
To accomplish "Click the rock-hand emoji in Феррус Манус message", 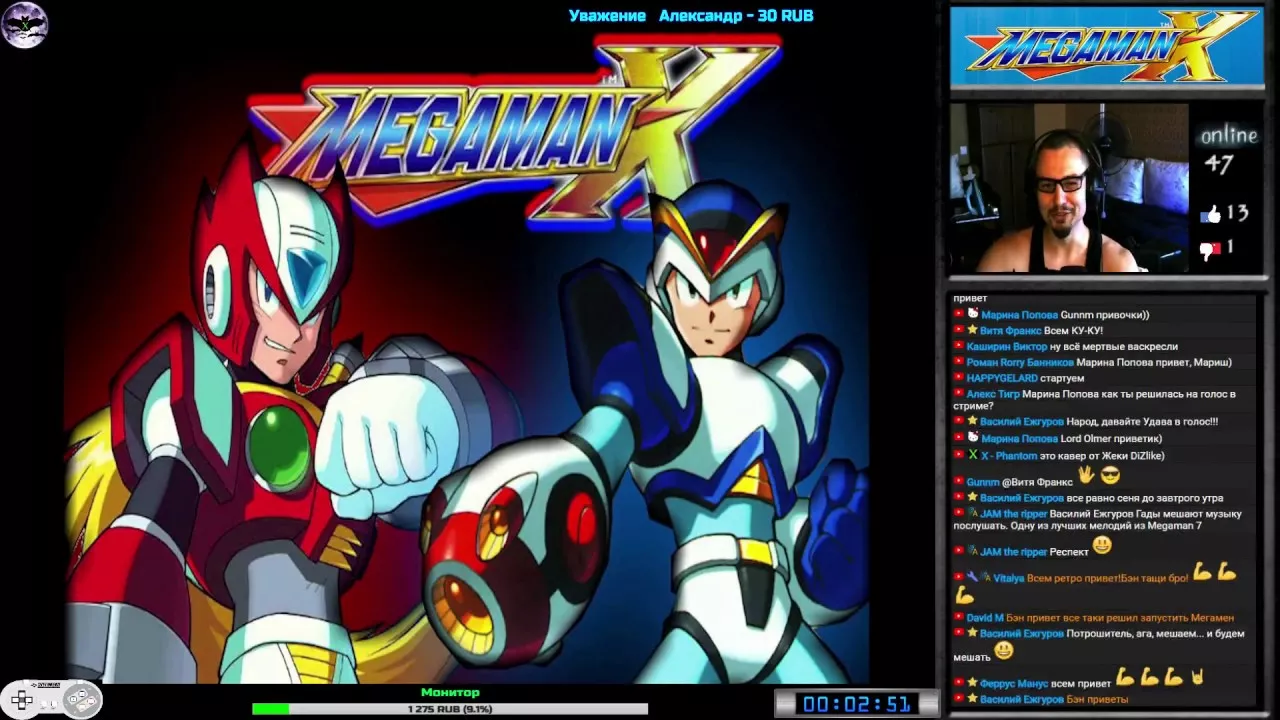I will click(x=1197, y=678).
